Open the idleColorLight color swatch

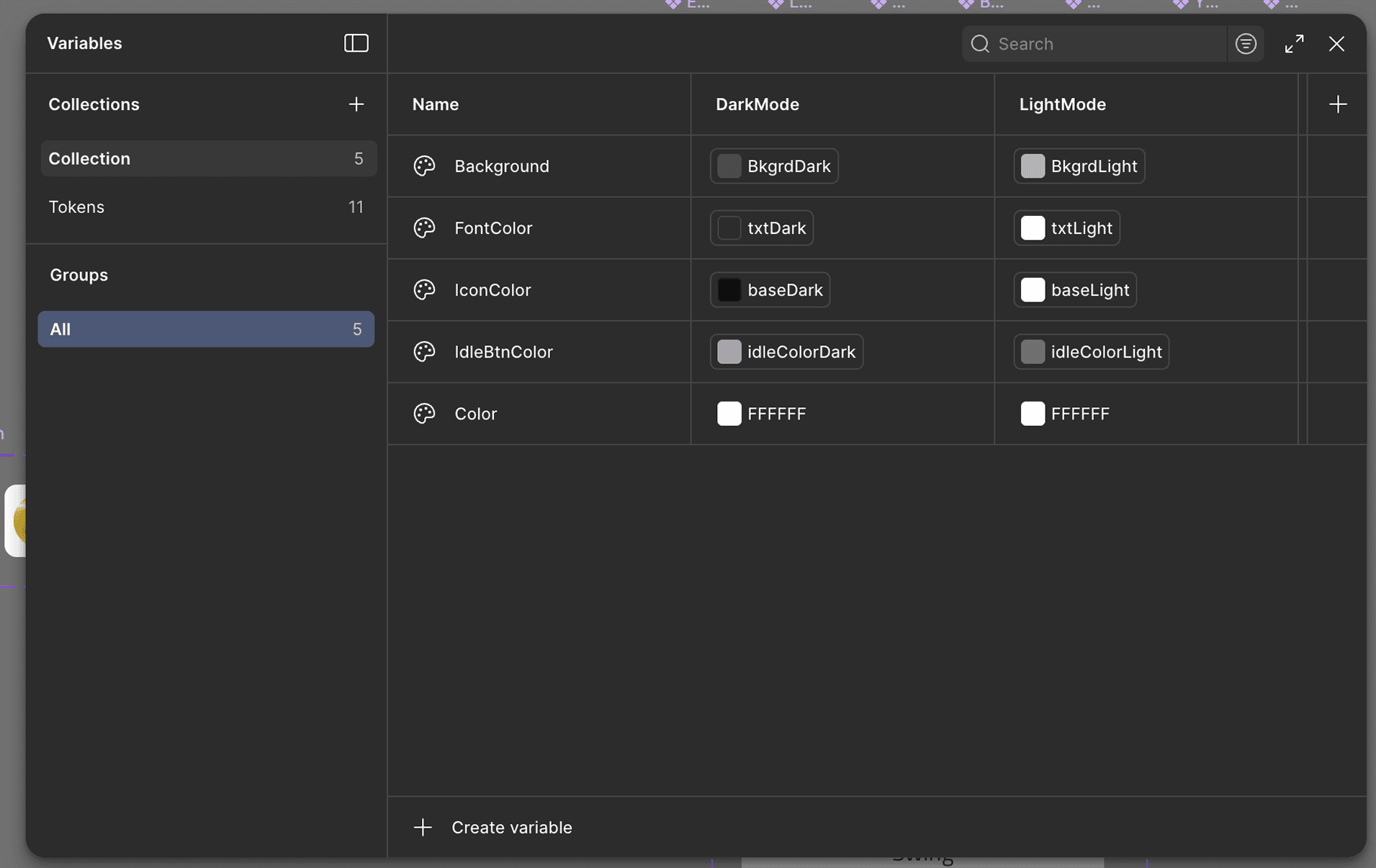[x=1034, y=352]
